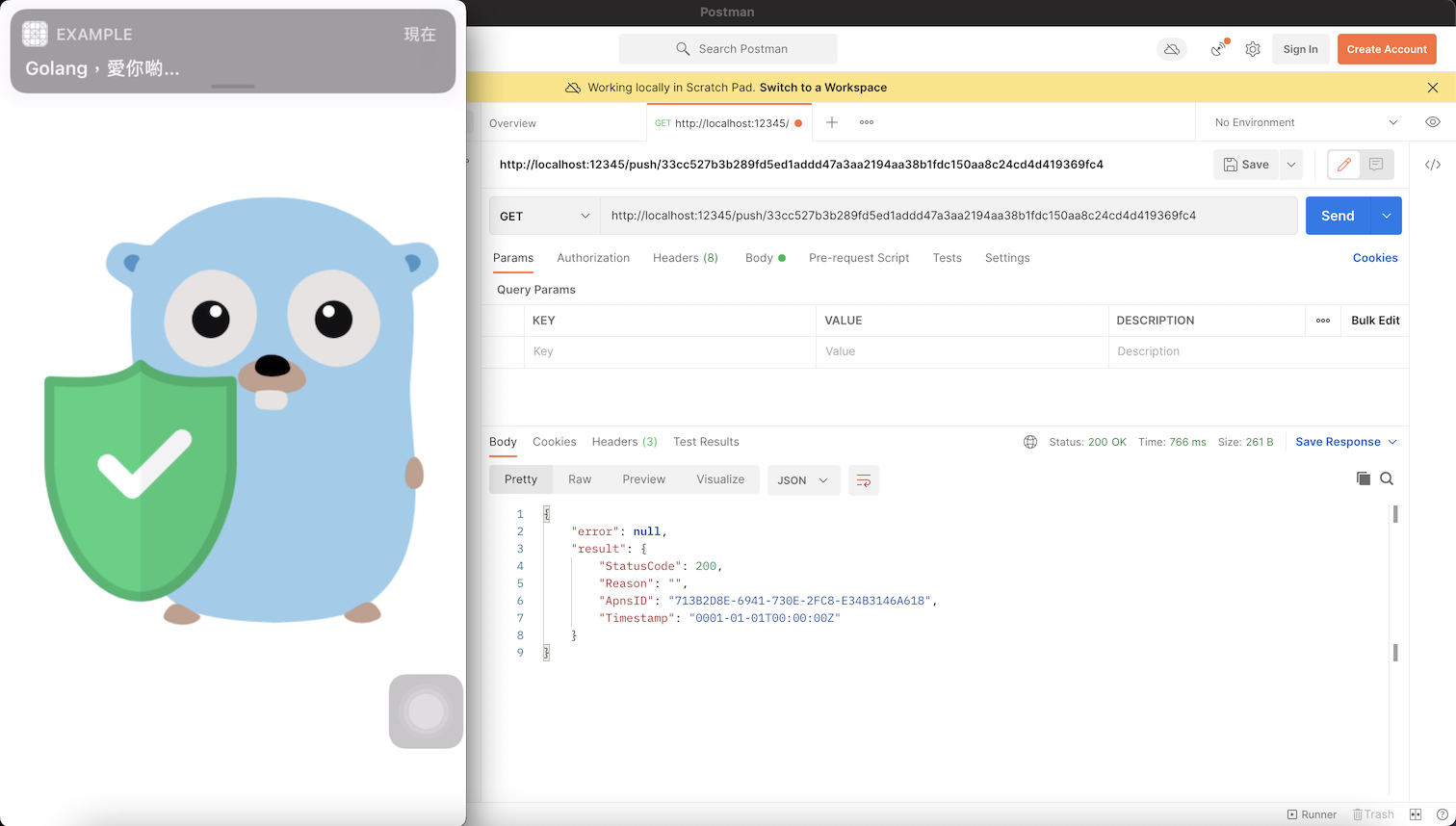Click the Status: 200 OK text
Image resolution: width=1456 pixels, height=826 pixels.
pyautogui.click(x=1087, y=442)
